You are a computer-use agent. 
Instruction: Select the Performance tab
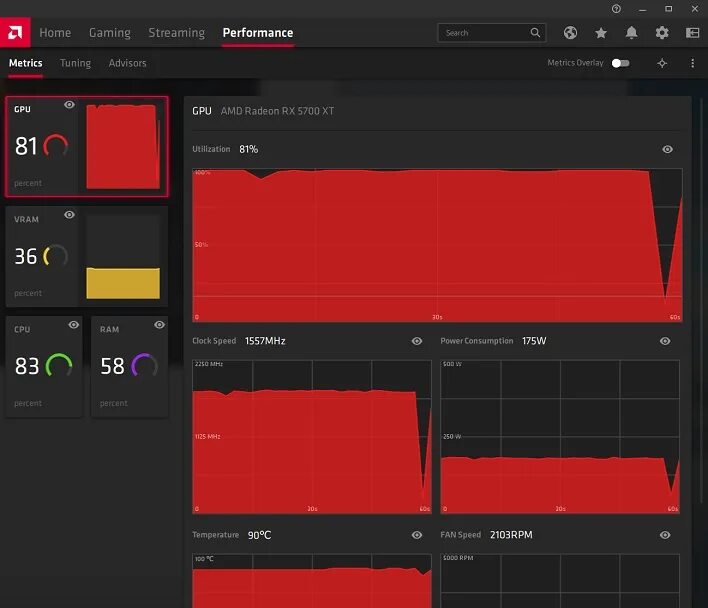258,33
